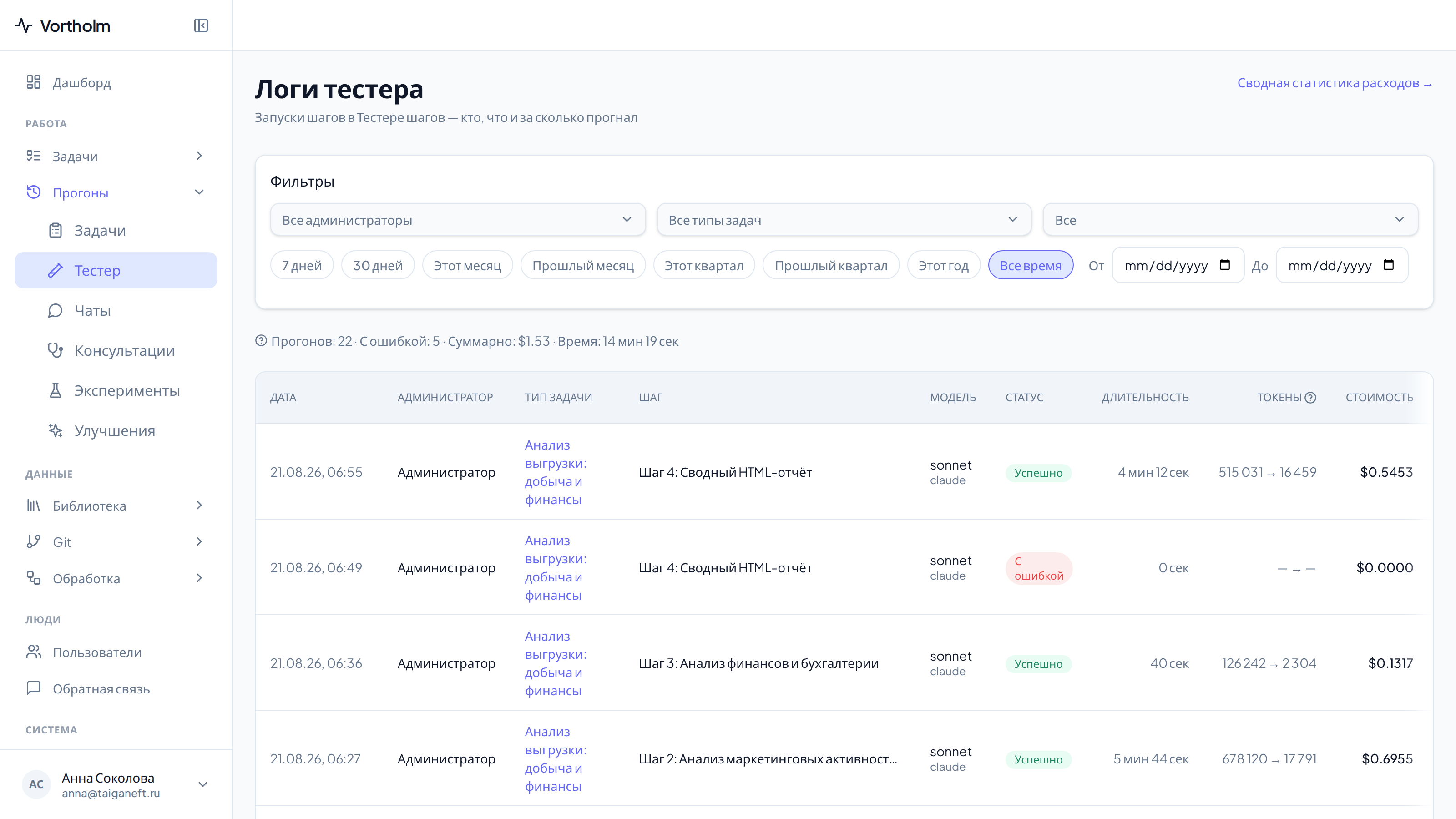This screenshot has height=819, width=1456.
Task: Click the Успешно badge in 06:55 row
Action: coord(1038,473)
